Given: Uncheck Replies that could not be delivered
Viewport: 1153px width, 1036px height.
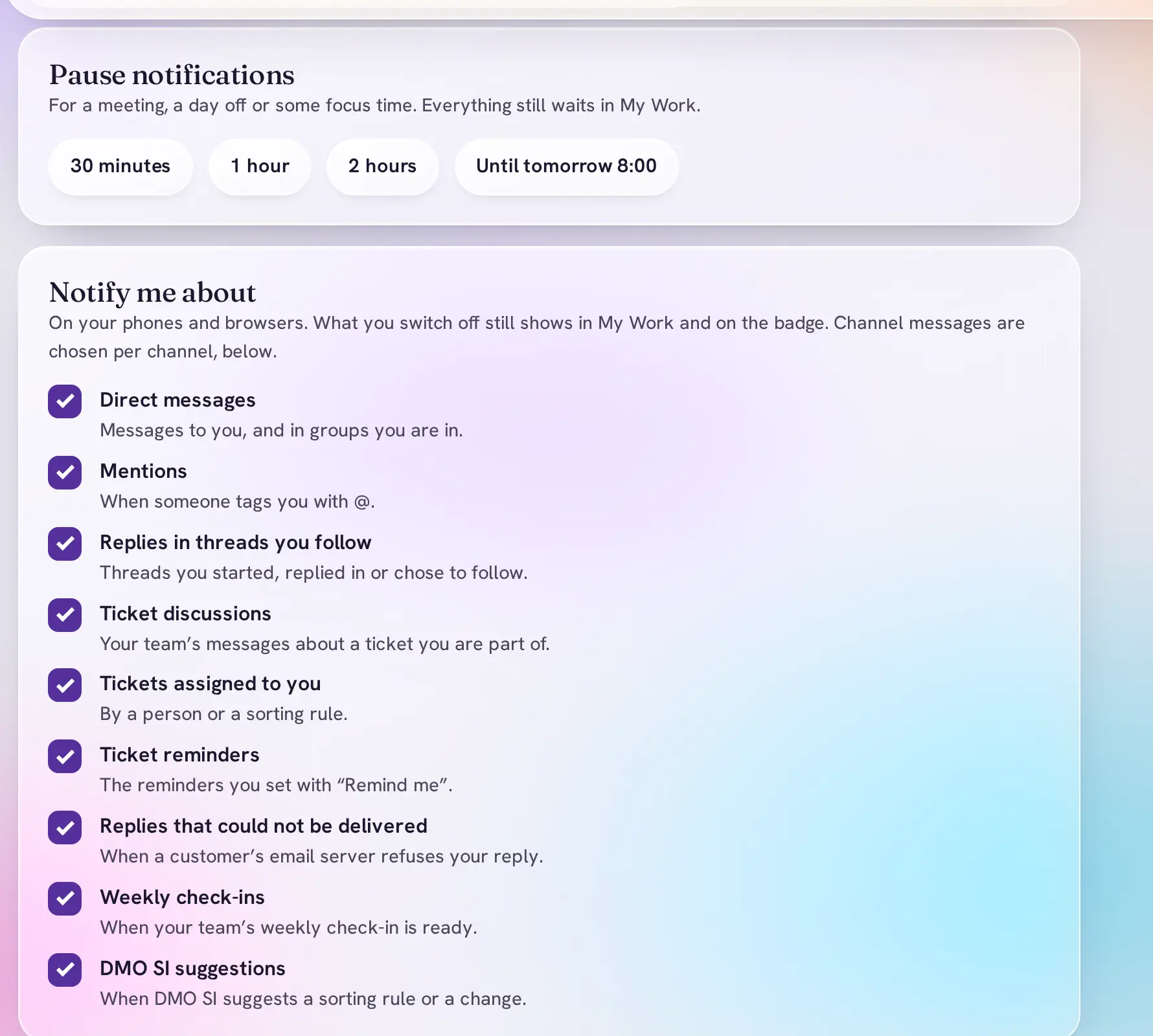Looking at the screenshot, I should pos(65,828).
